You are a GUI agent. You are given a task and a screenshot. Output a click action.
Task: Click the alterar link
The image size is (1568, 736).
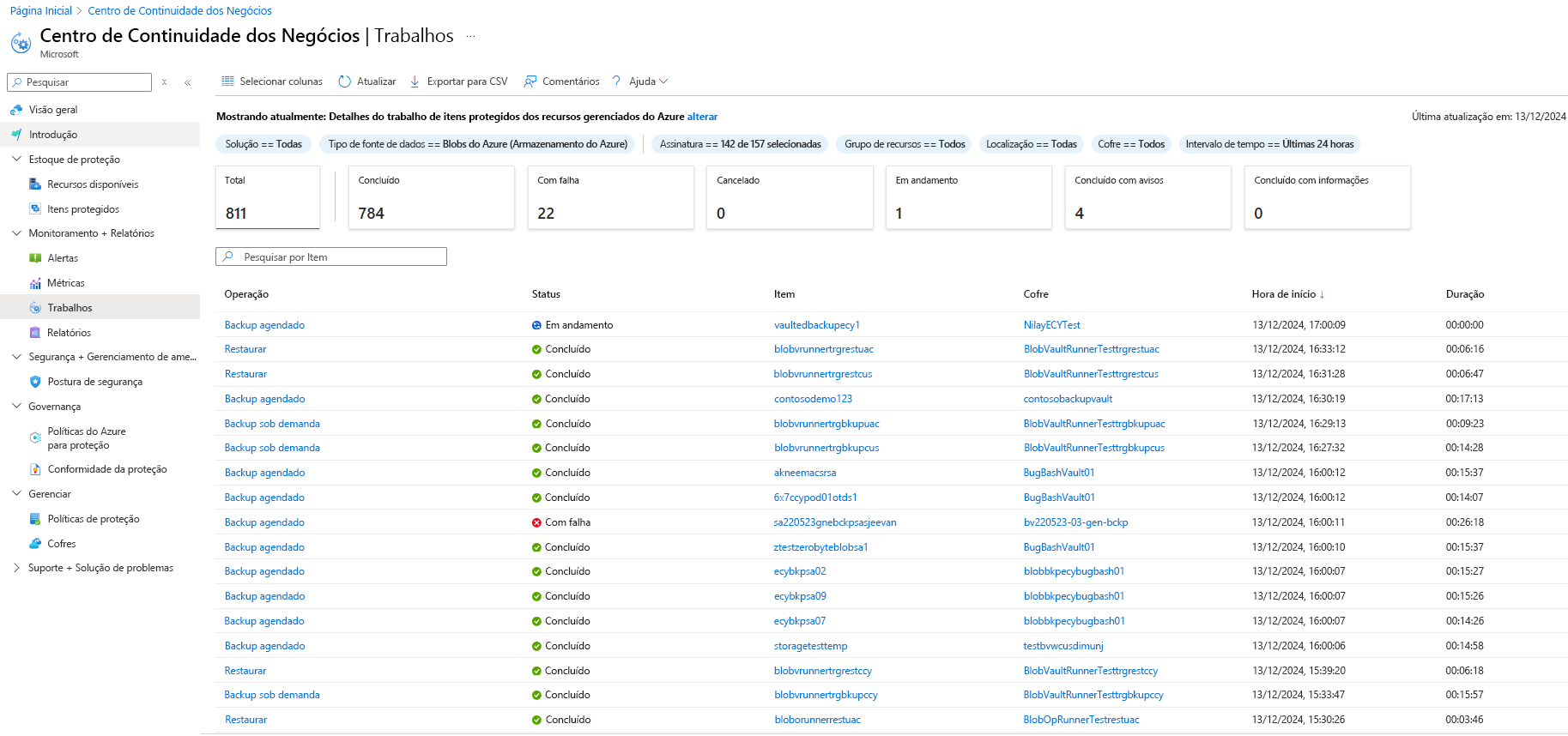(702, 117)
